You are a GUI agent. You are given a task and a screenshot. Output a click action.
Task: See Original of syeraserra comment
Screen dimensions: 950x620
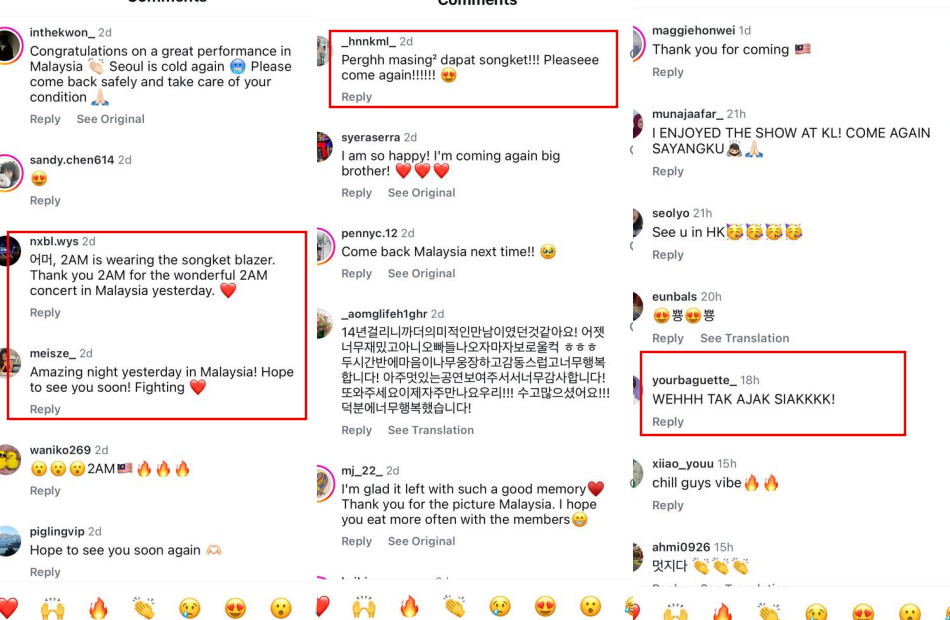(422, 193)
